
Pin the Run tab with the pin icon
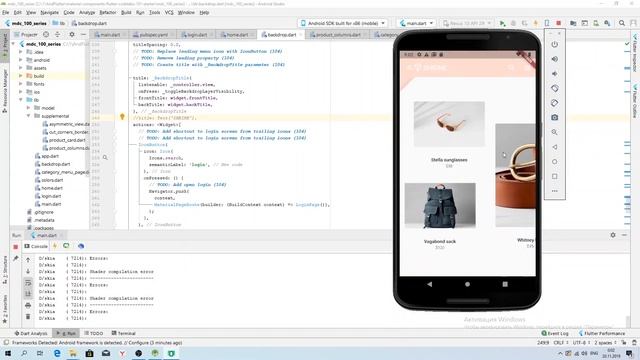(x=16, y=258)
